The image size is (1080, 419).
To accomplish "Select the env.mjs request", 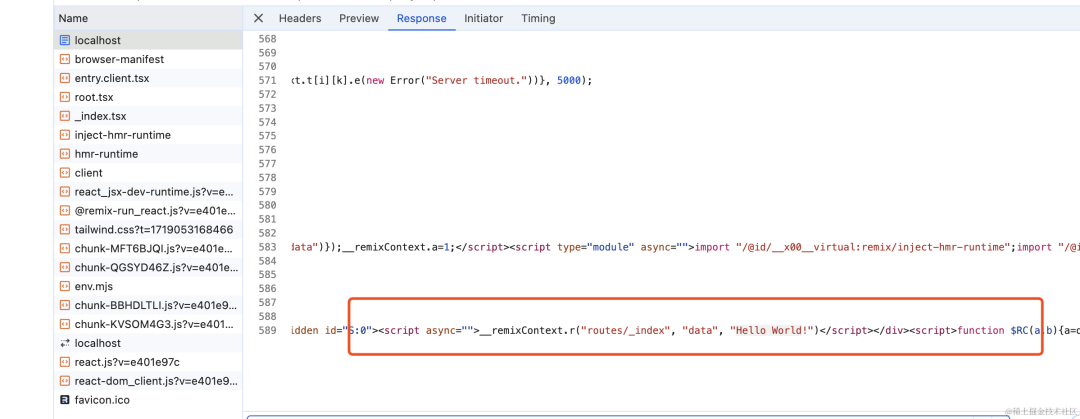I will (147, 286).
